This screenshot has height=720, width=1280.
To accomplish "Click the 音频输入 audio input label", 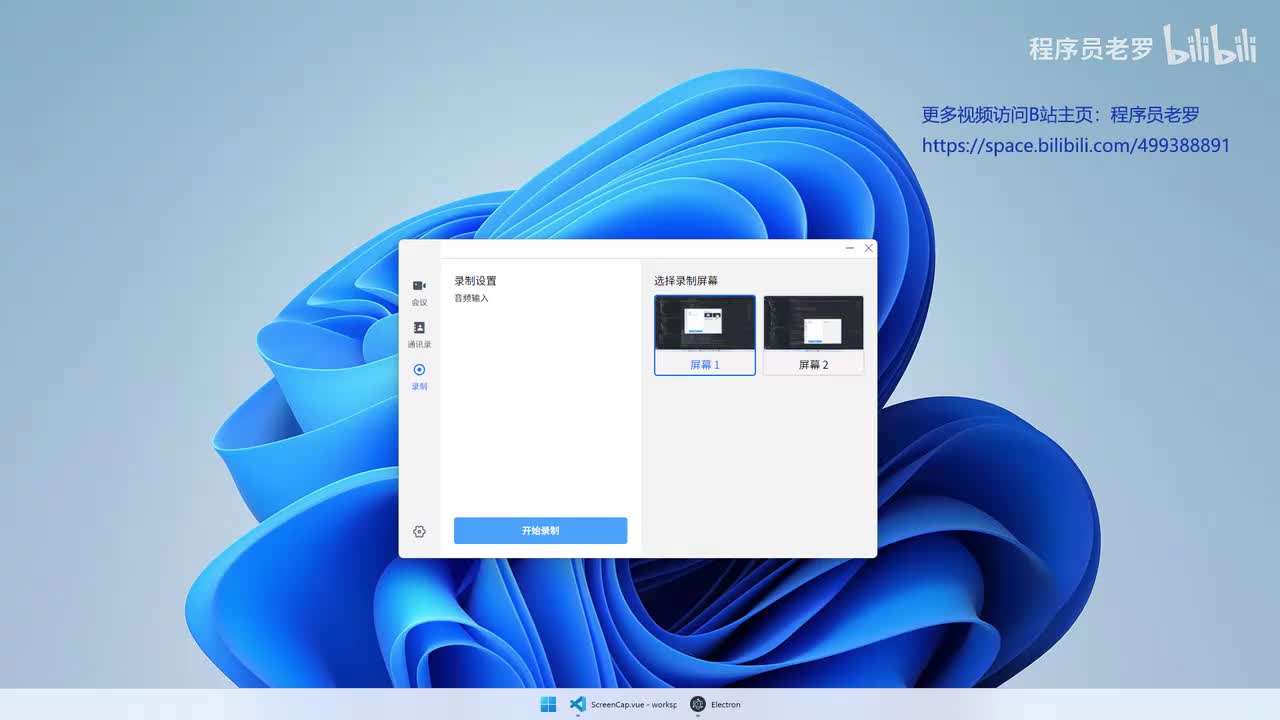I will coord(472,298).
